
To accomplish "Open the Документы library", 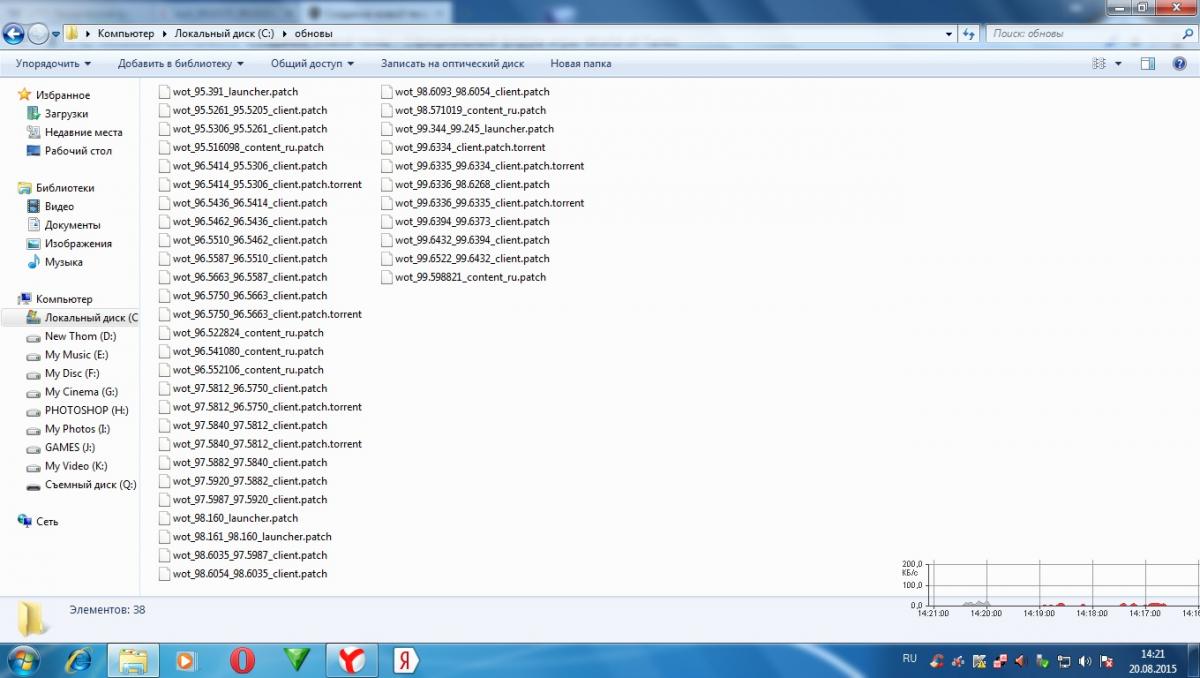I will pos(72,225).
